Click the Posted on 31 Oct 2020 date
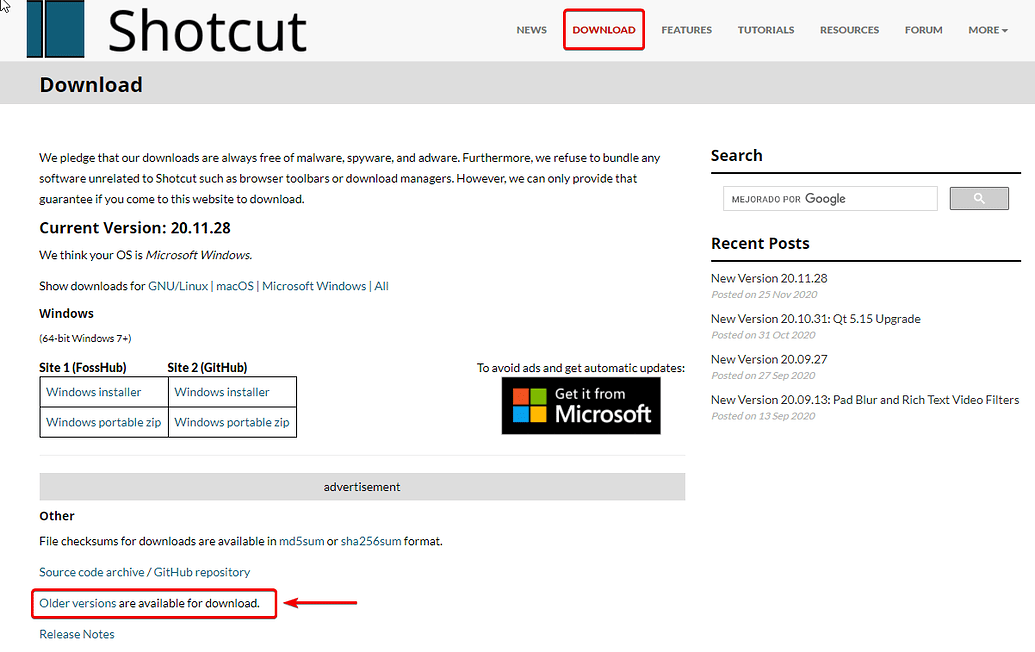 pyautogui.click(x=763, y=335)
